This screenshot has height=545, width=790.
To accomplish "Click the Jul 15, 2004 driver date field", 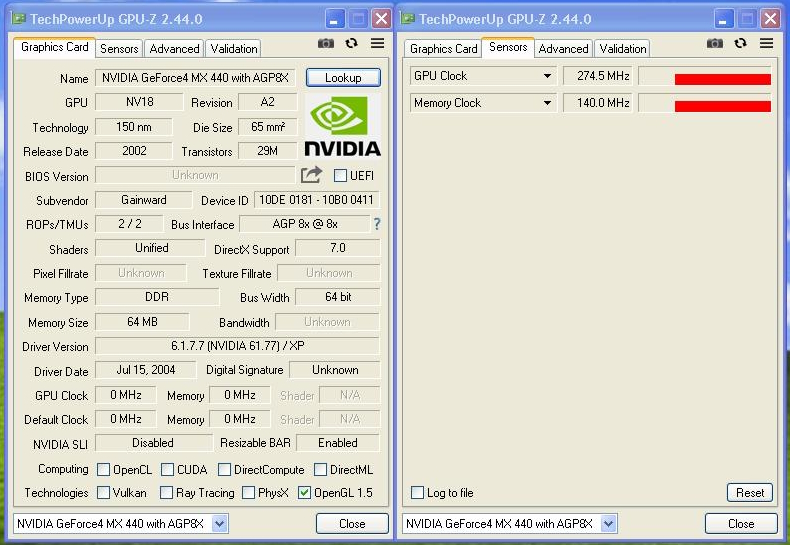I will [x=146, y=370].
